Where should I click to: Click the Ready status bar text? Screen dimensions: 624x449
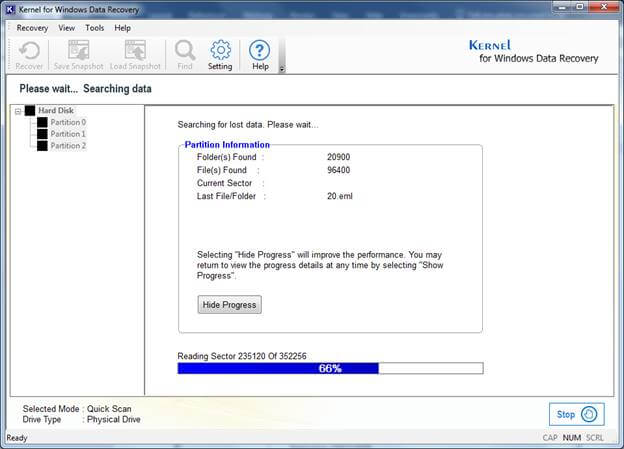(x=17, y=438)
